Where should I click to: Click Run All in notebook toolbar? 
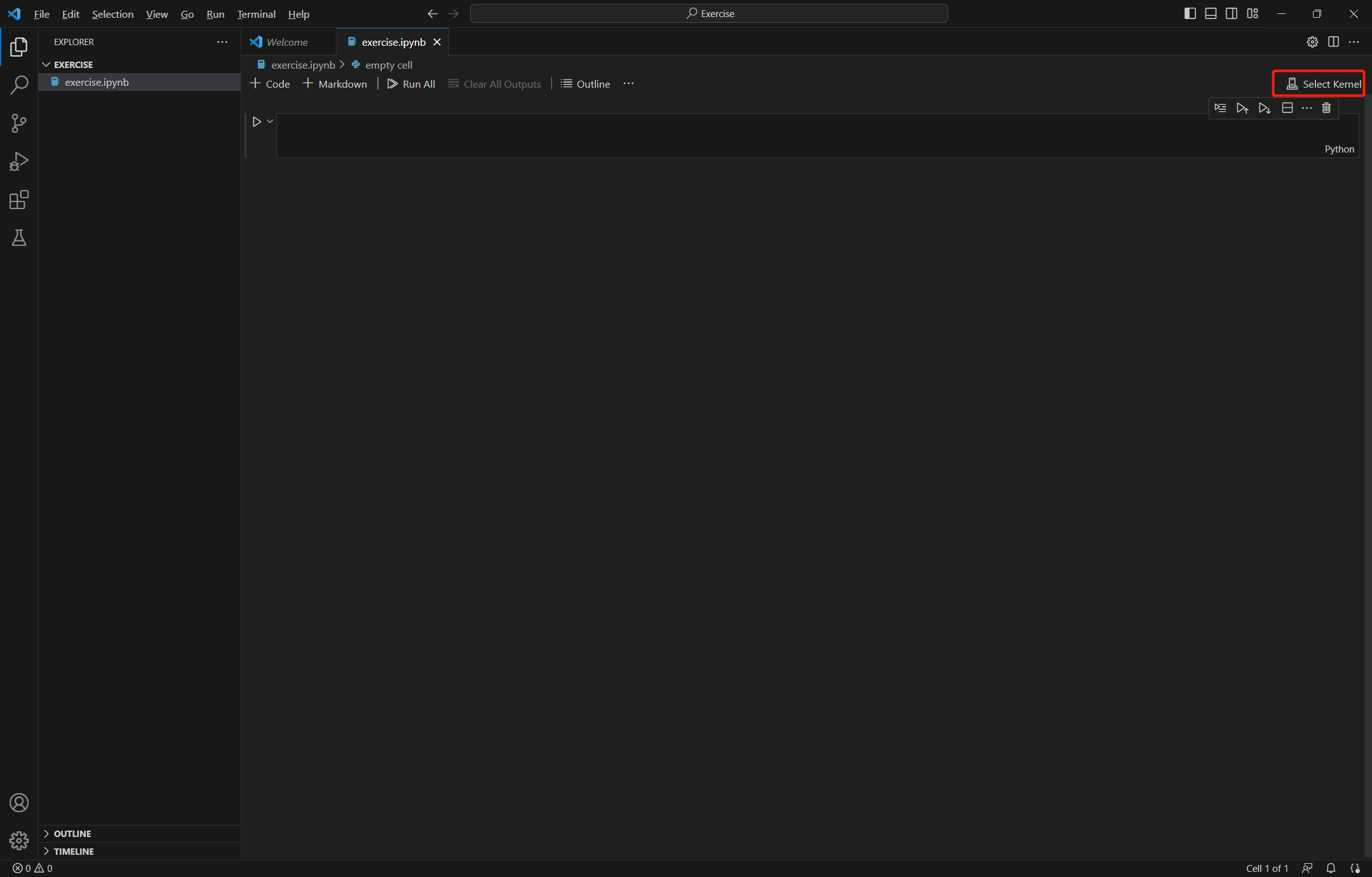pos(412,84)
